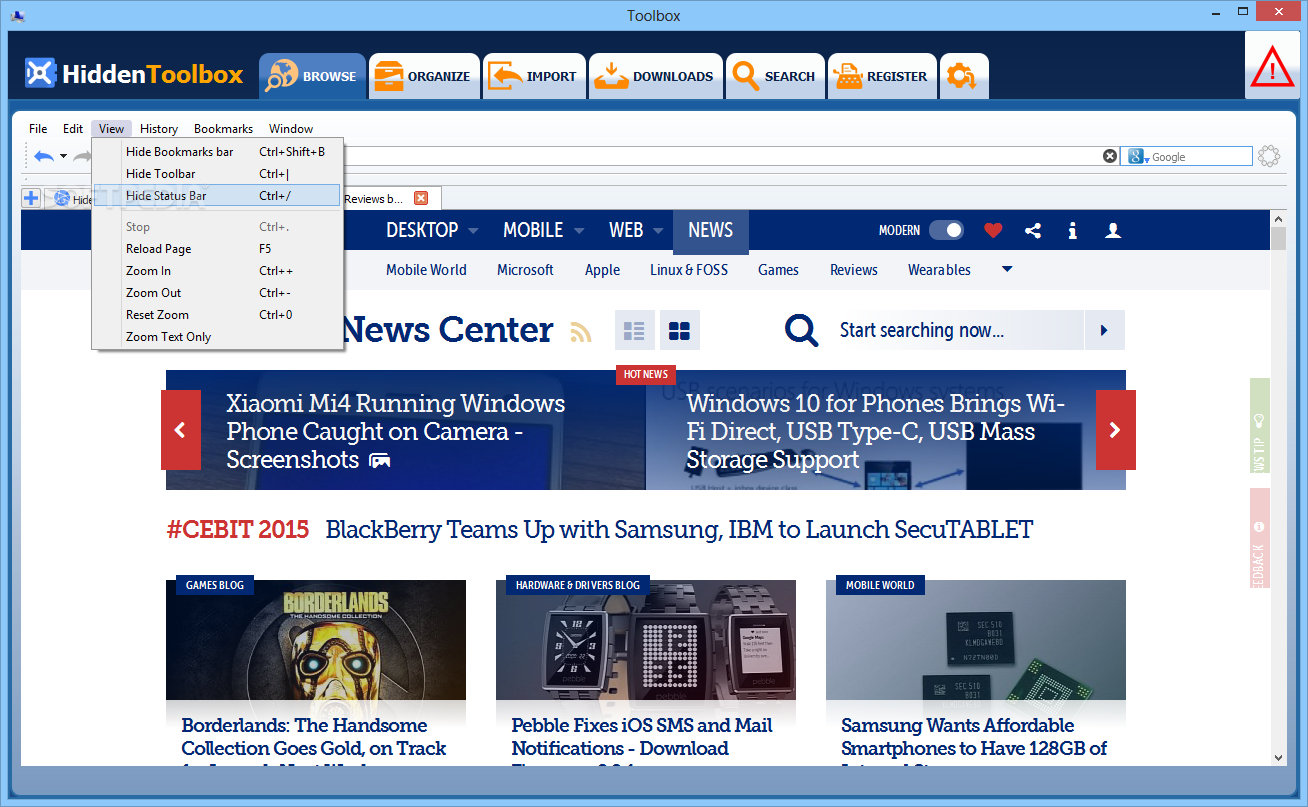
Task: Click the red heart favorites icon
Action: tap(993, 230)
